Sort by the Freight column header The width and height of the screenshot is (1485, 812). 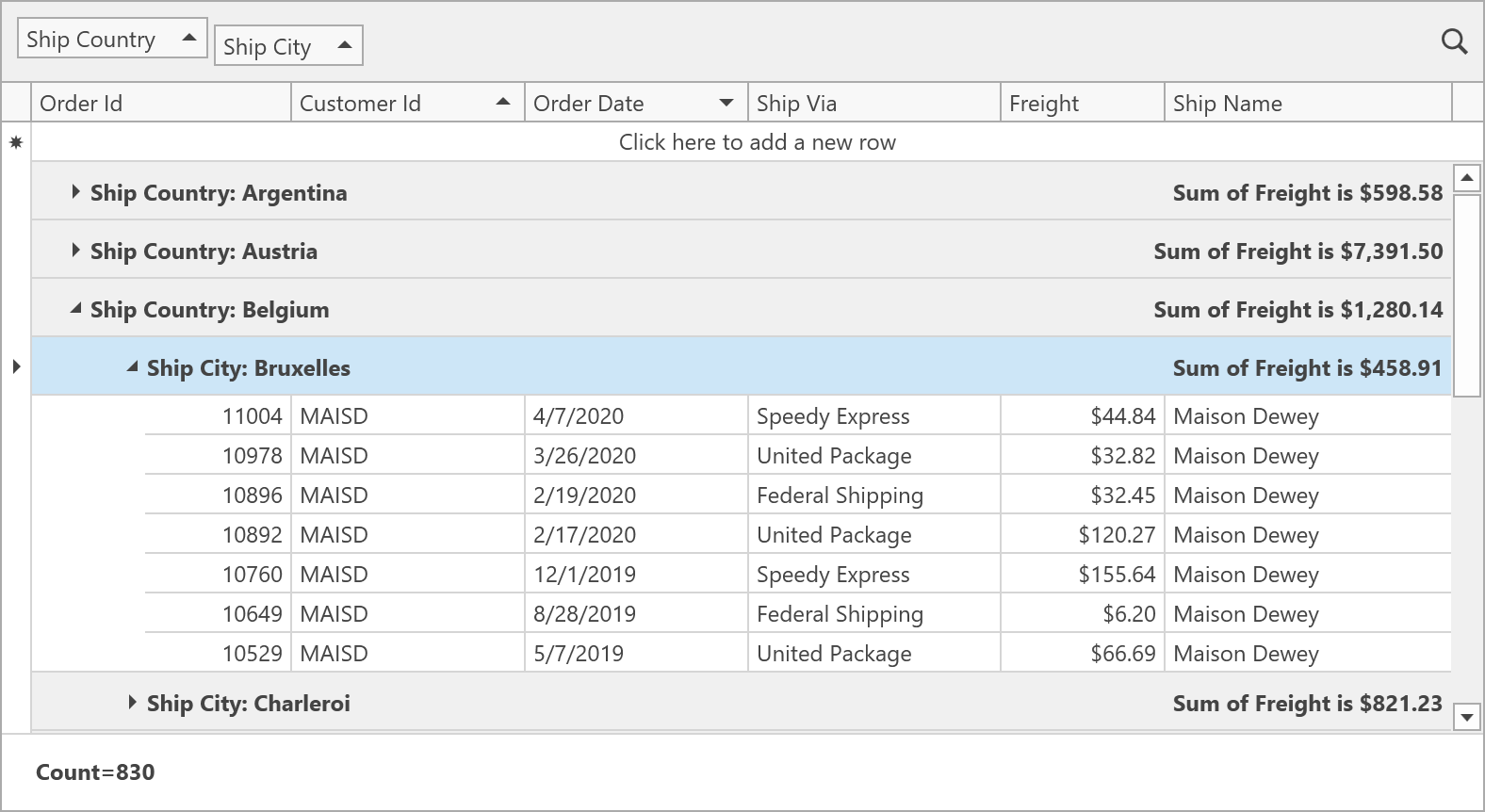point(1081,103)
